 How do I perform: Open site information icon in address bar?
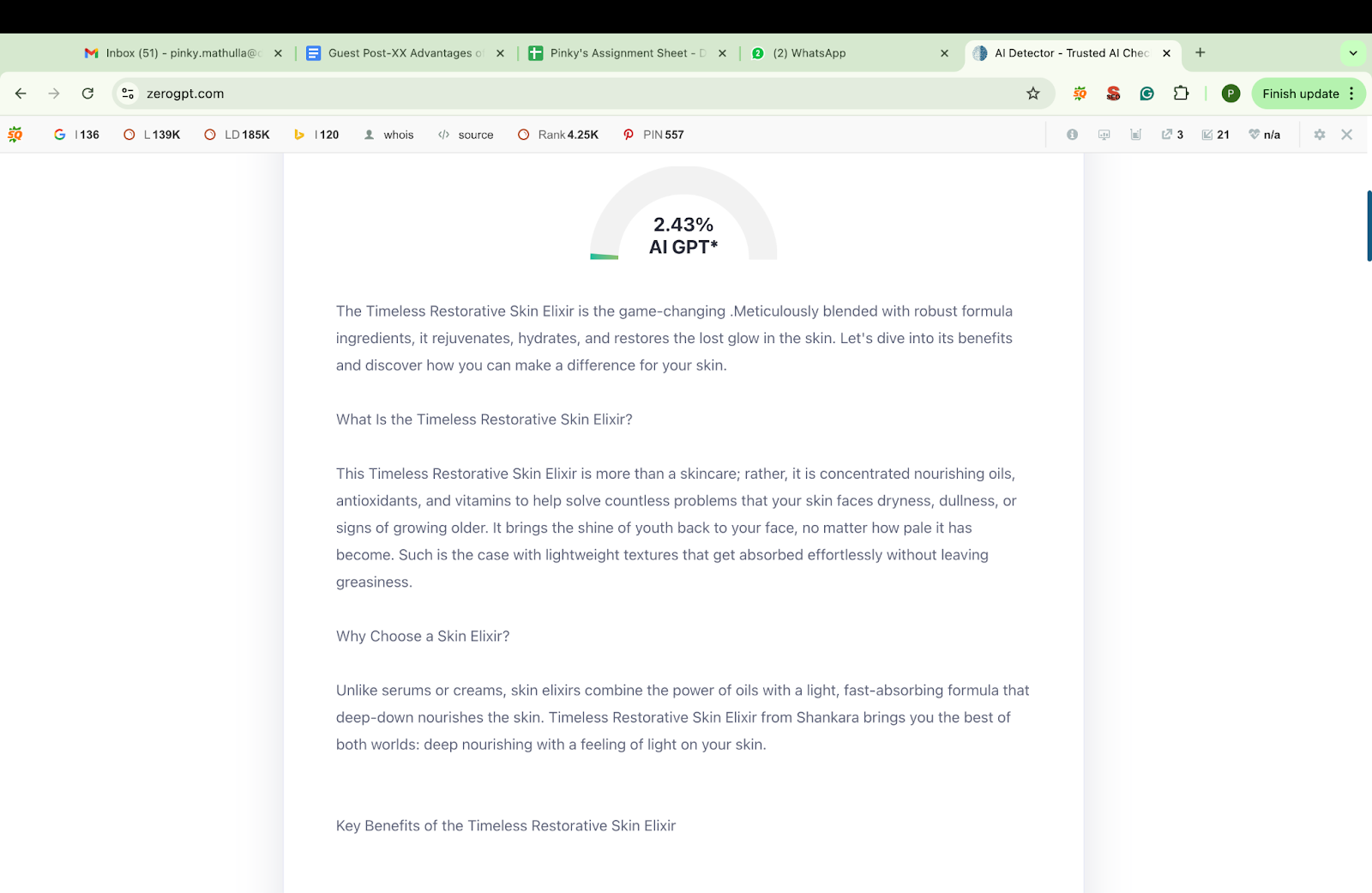point(128,94)
